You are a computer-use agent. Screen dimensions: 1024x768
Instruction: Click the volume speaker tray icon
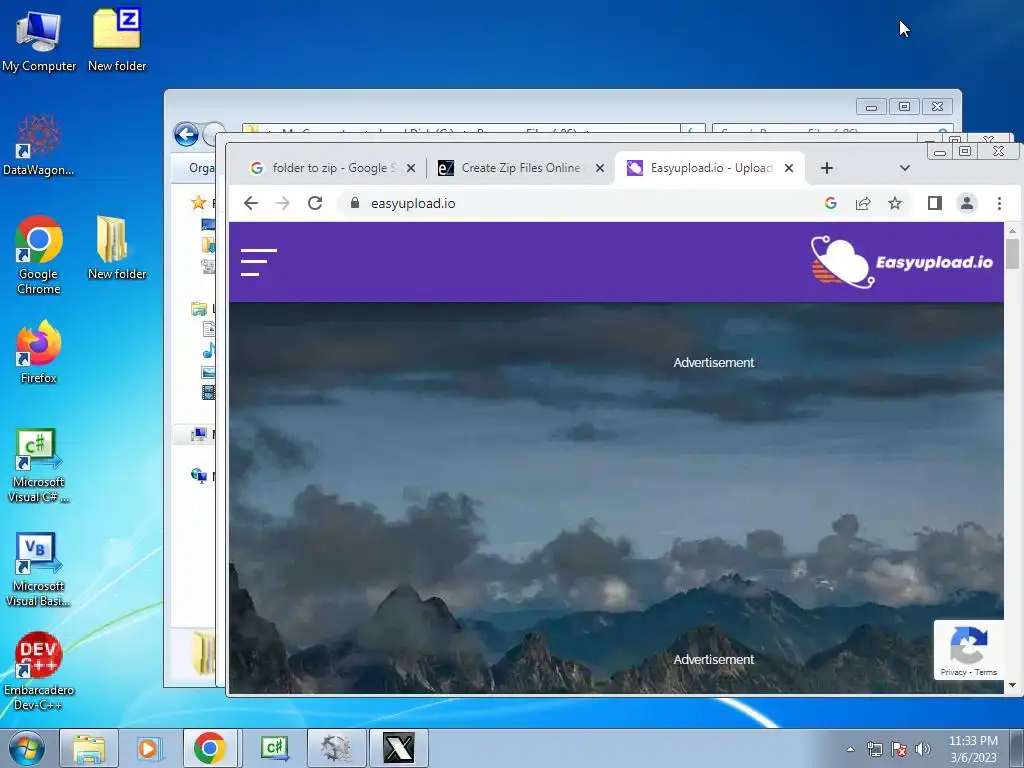(x=923, y=749)
